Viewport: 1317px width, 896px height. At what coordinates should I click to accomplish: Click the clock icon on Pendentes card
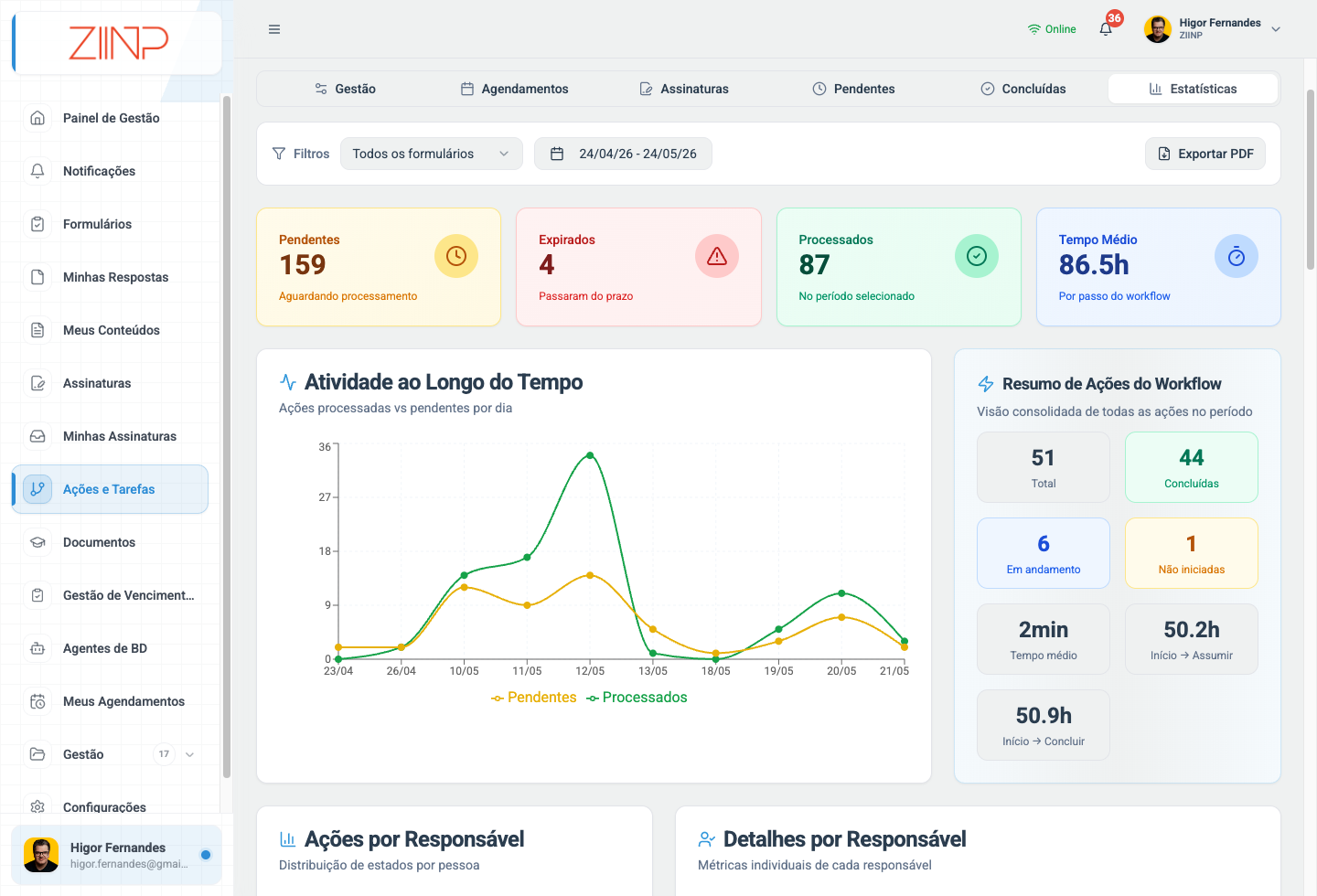click(456, 256)
